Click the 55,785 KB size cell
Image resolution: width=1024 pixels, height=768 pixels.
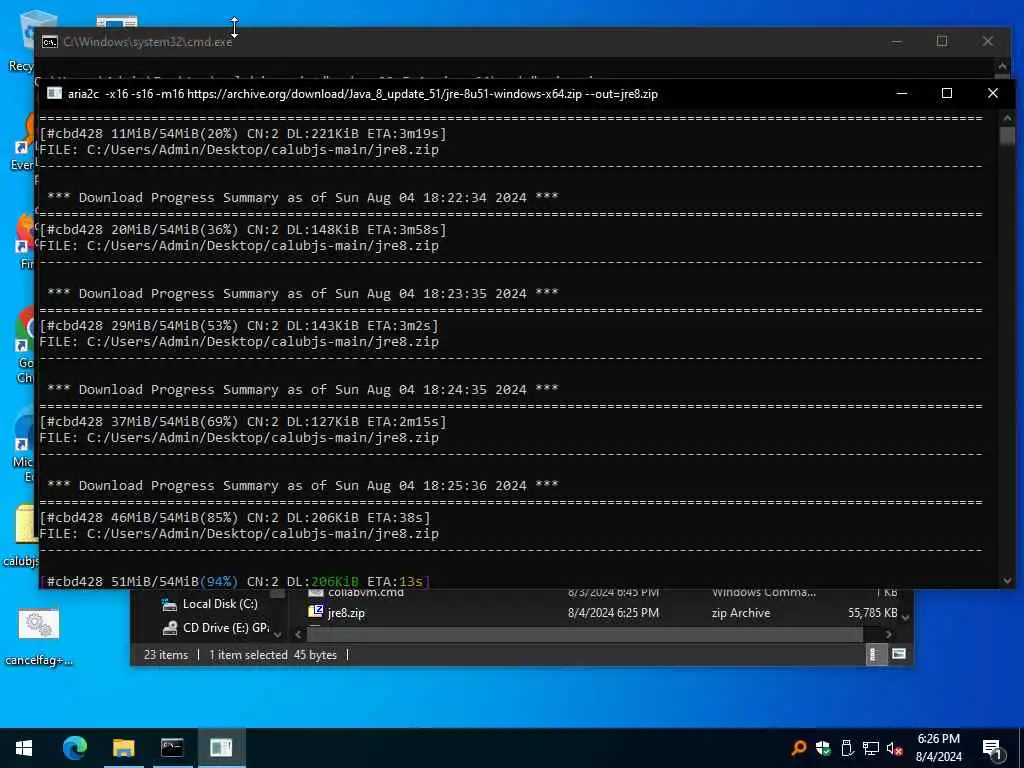872,613
